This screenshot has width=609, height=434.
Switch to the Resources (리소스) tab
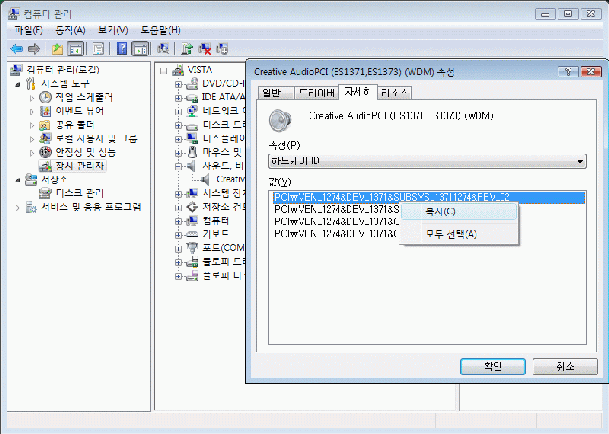point(394,93)
